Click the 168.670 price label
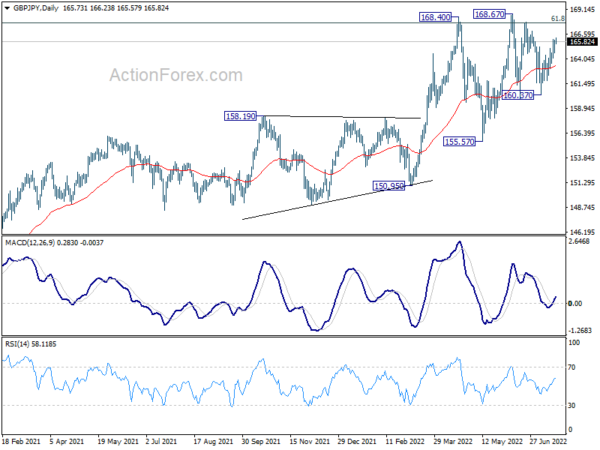The image size is (600, 450). pyautogui.click(x=489, y=14)
